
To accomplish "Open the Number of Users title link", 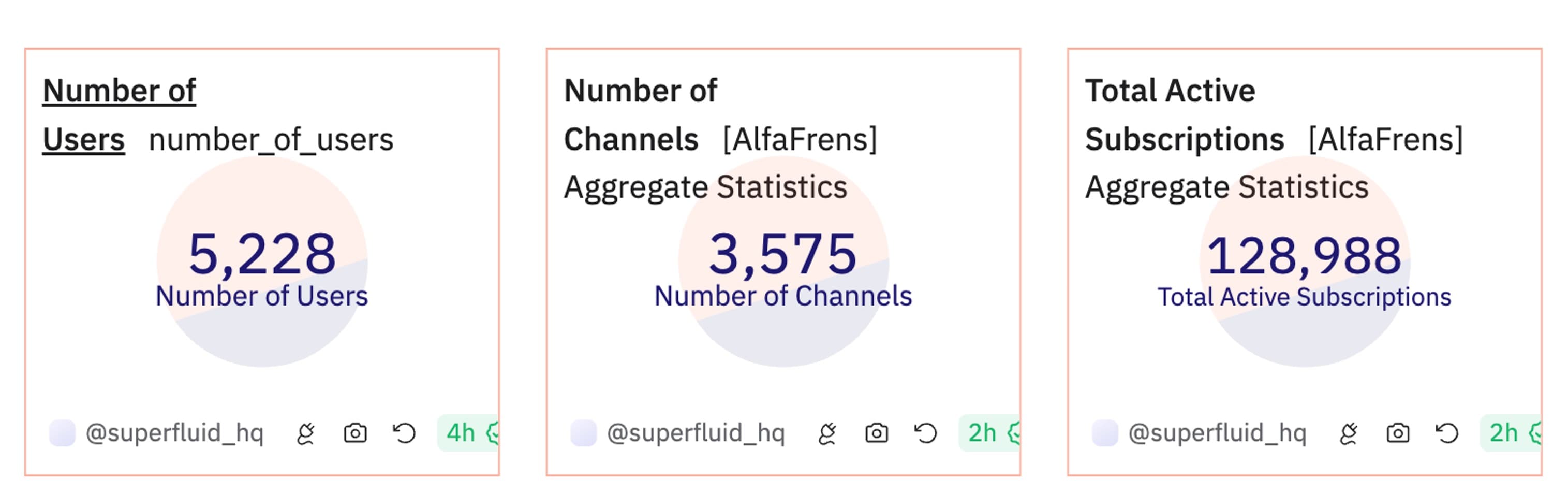I will point(120,115).
